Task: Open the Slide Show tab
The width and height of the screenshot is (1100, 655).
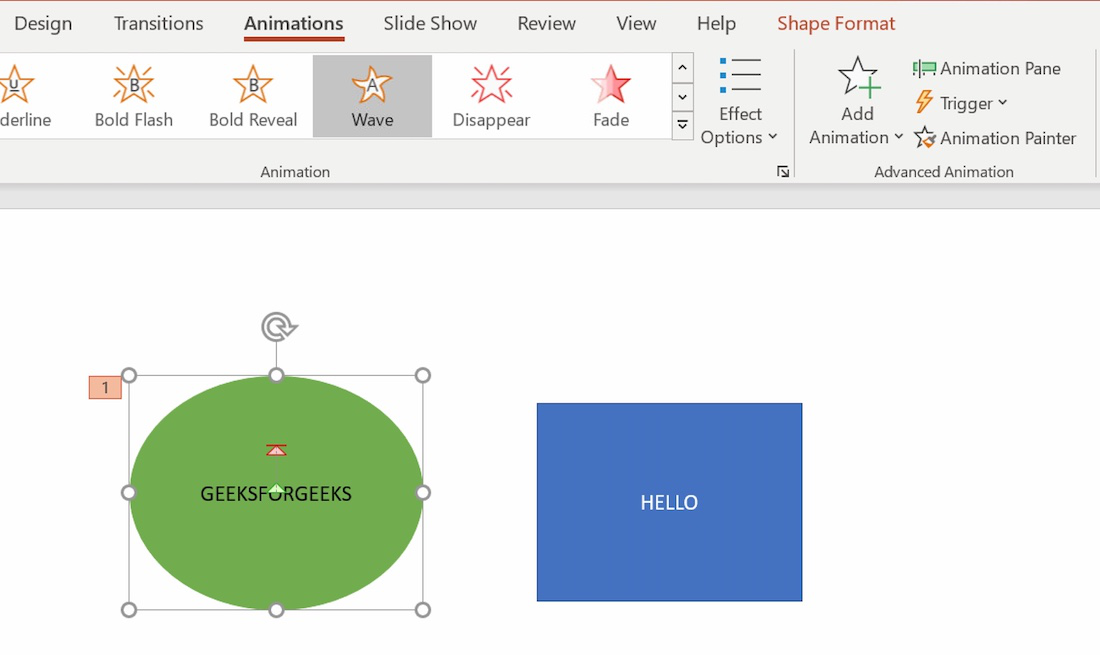Action: point(430,23)
